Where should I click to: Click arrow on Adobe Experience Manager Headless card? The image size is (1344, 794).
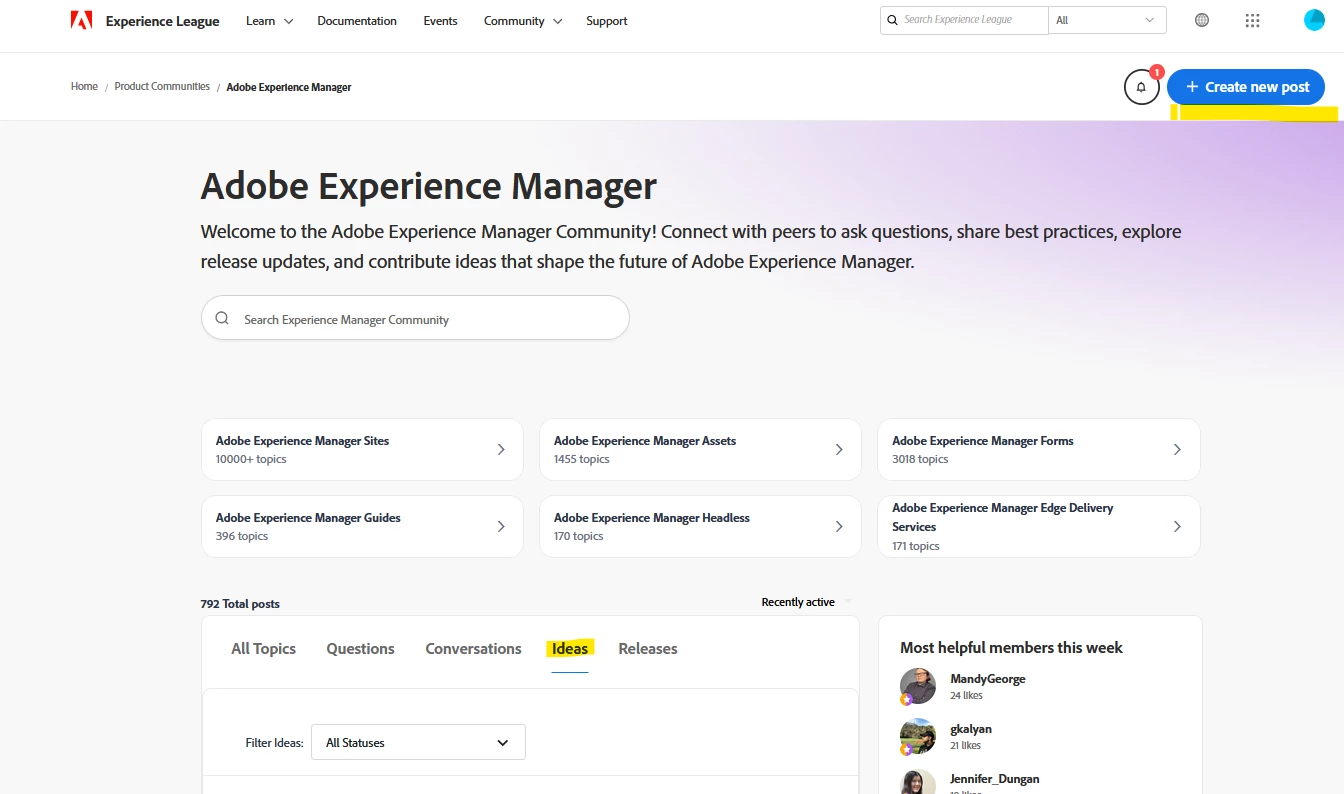coord(839,526)
